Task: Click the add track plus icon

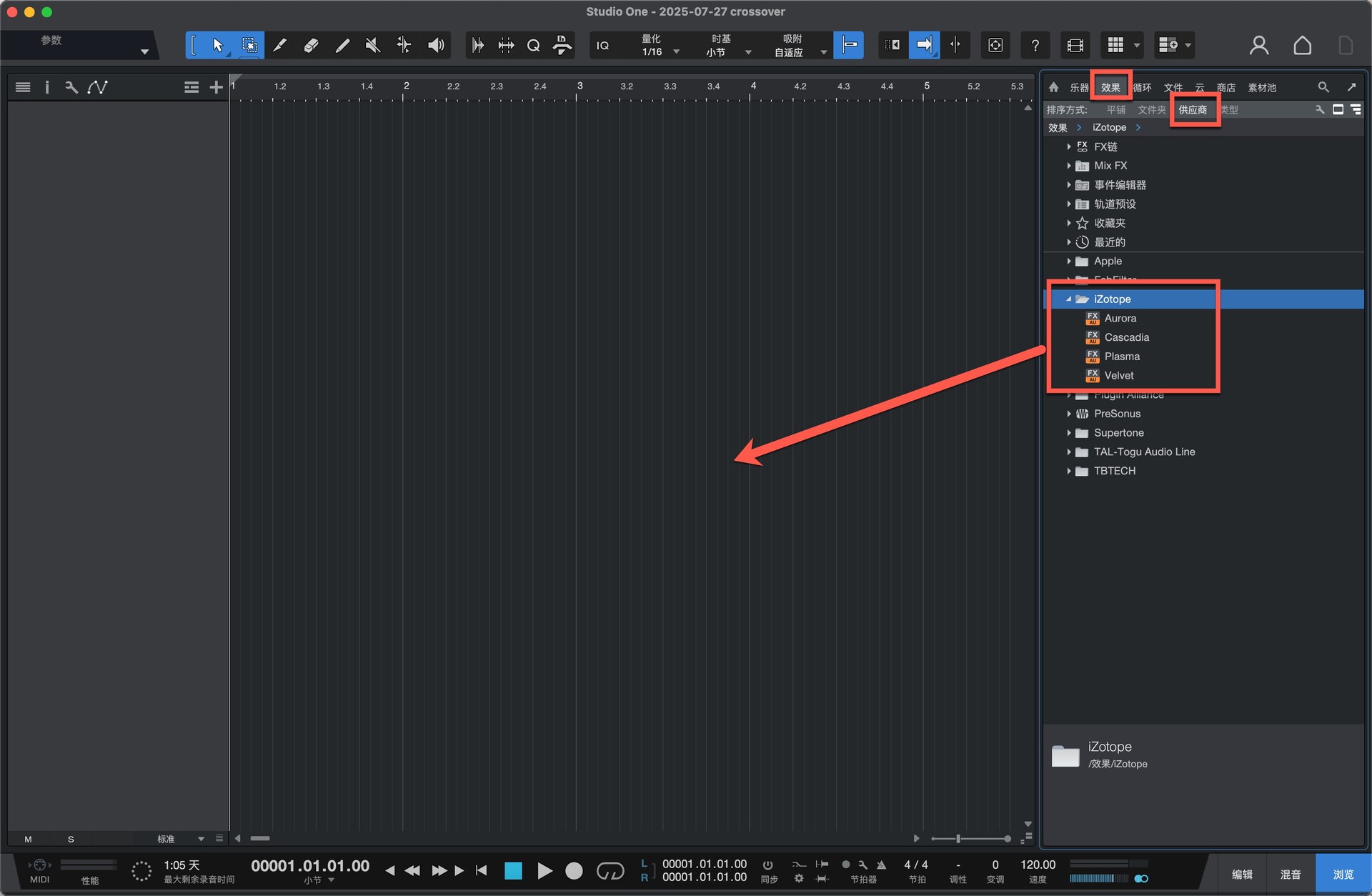Action: 216,87
